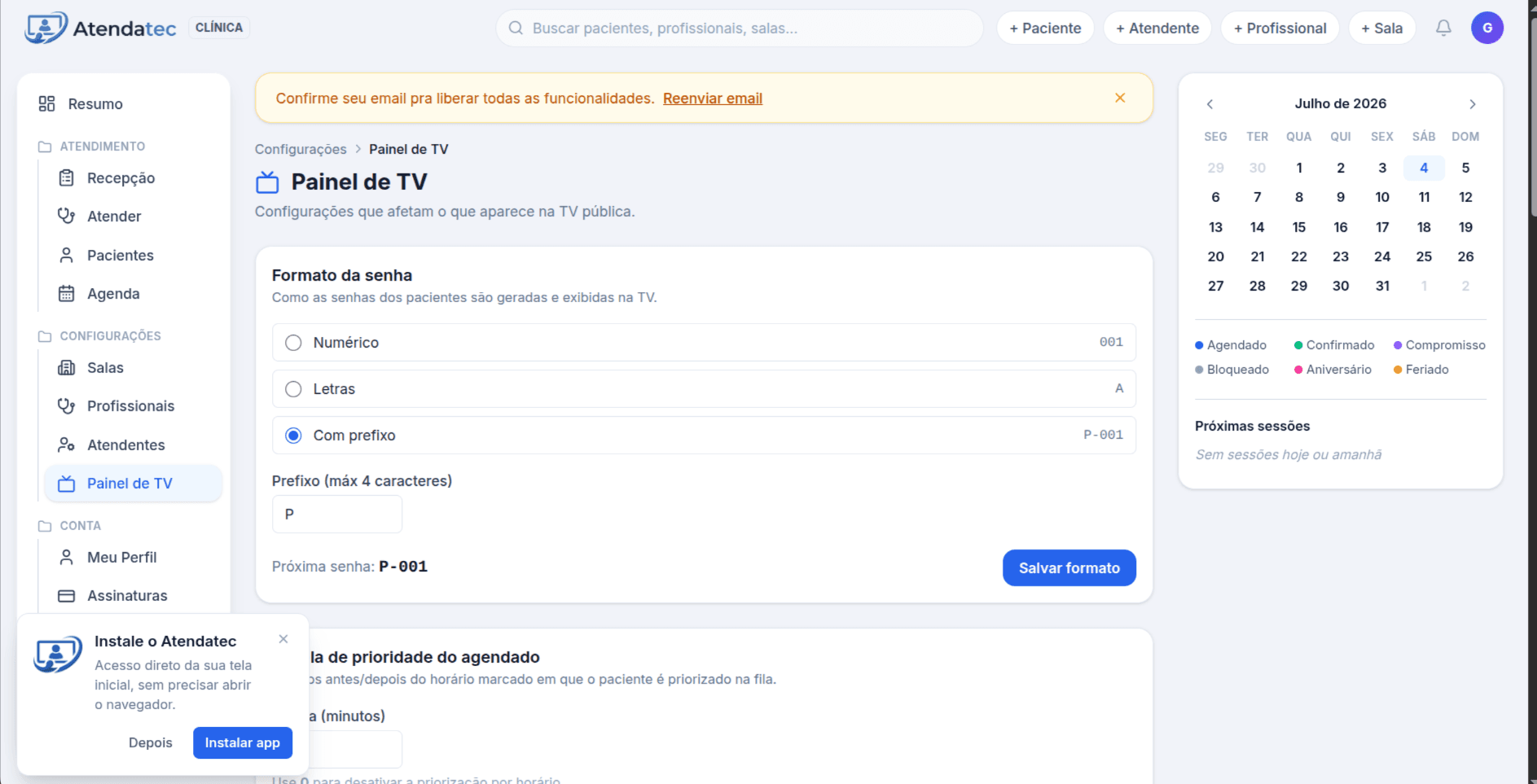Collapse the ATENDIMENTO sidebar section
This screenshot has height=784, width=1537.
coord(92,147)
